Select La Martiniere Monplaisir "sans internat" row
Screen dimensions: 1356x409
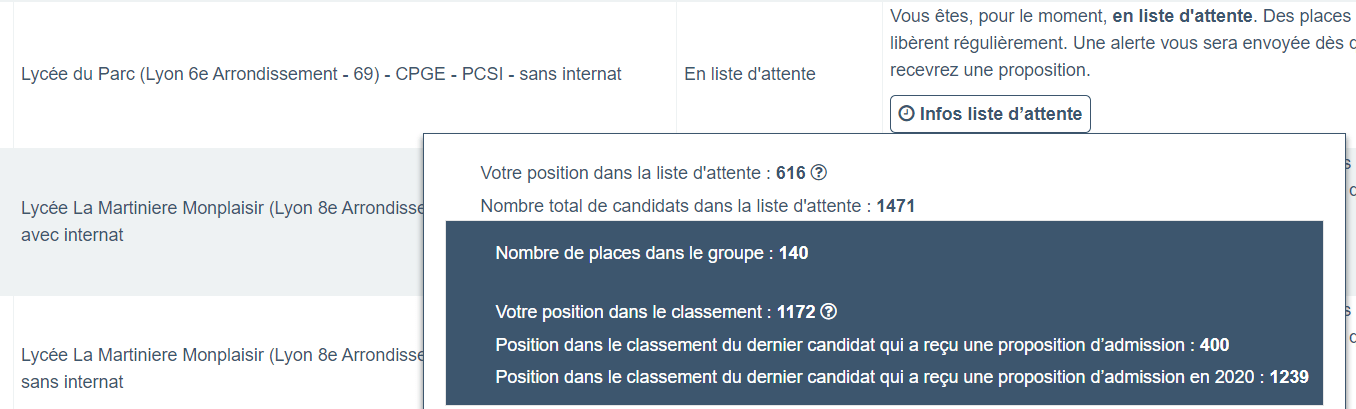pos(222,368)
